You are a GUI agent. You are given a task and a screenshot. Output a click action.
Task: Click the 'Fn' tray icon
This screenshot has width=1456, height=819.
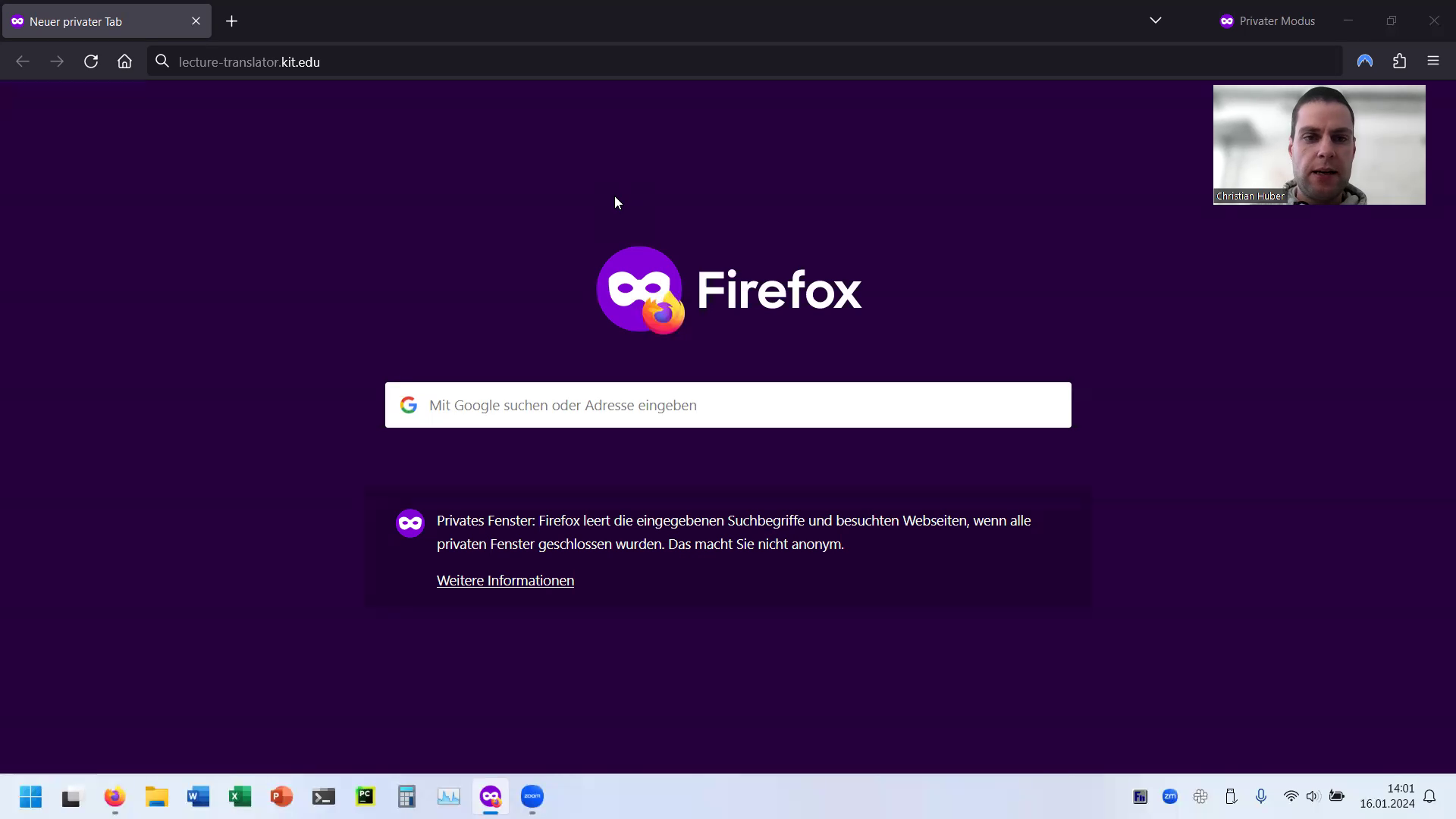coord(1141,797)
